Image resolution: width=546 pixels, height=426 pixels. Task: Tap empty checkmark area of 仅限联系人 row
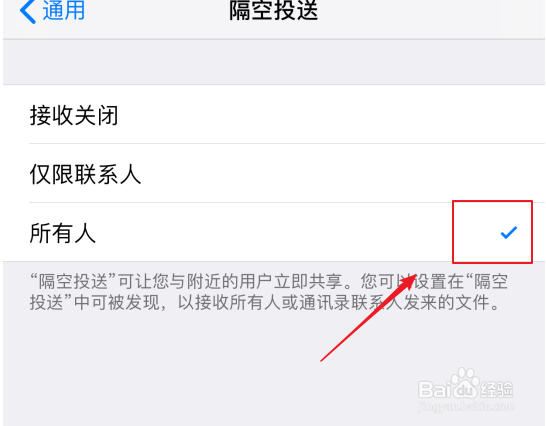[x=508, y=173]
